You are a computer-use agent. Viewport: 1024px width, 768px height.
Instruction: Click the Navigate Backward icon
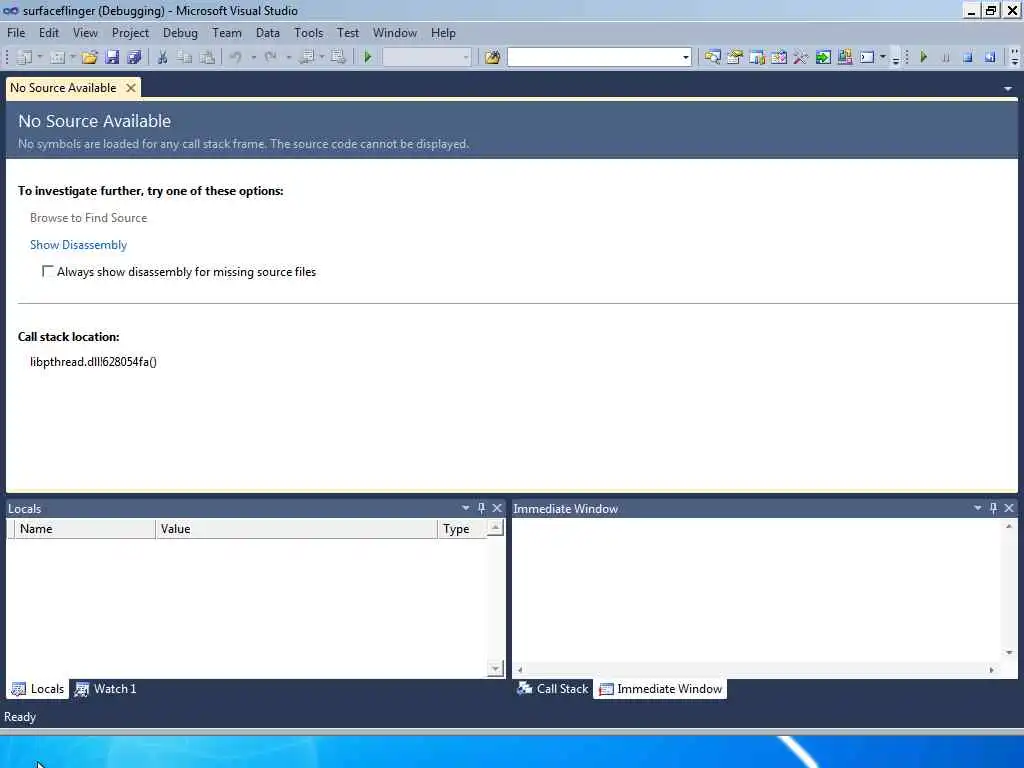[x=307, y=57]
